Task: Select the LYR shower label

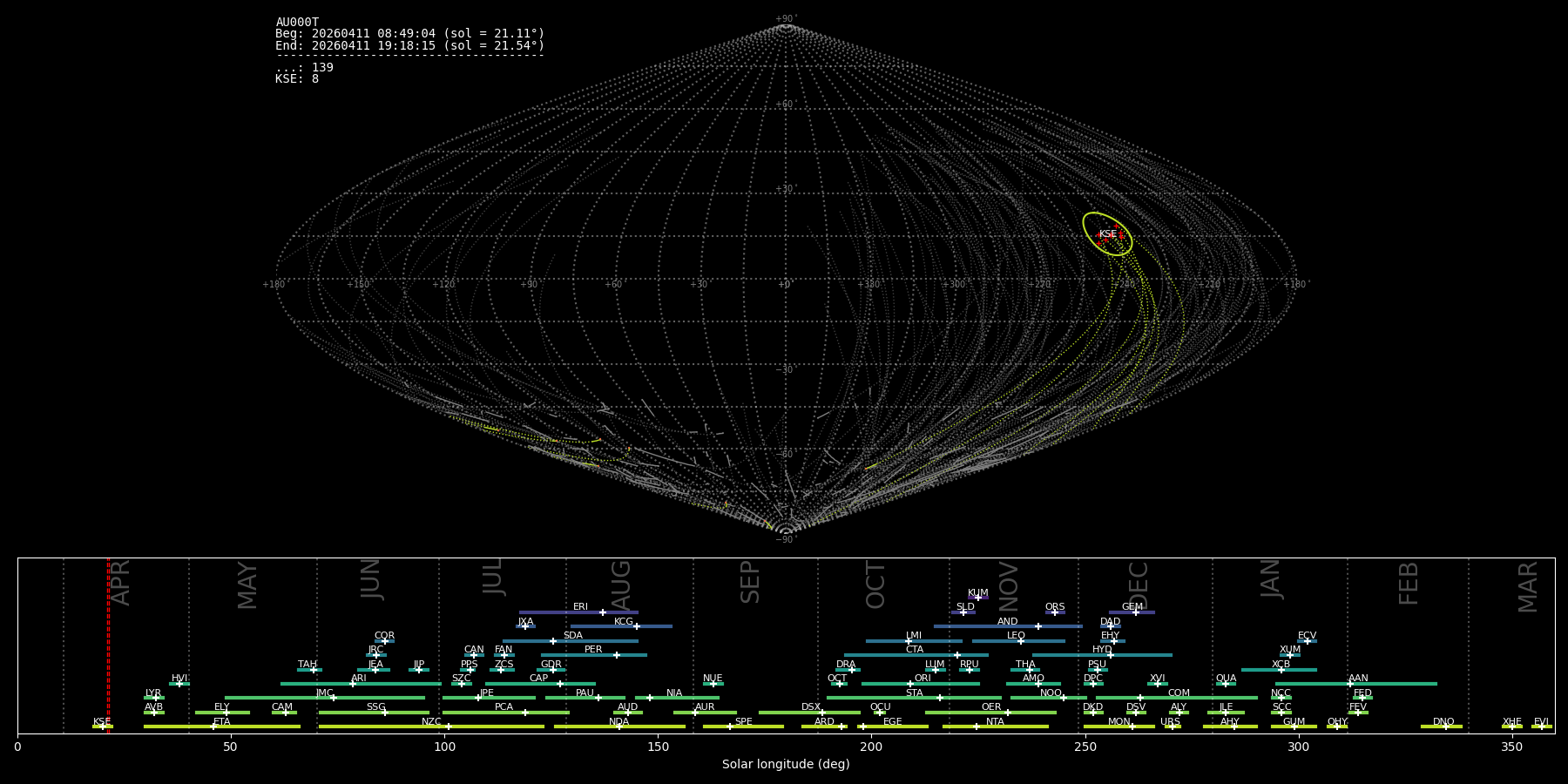Action: (153, 693)
